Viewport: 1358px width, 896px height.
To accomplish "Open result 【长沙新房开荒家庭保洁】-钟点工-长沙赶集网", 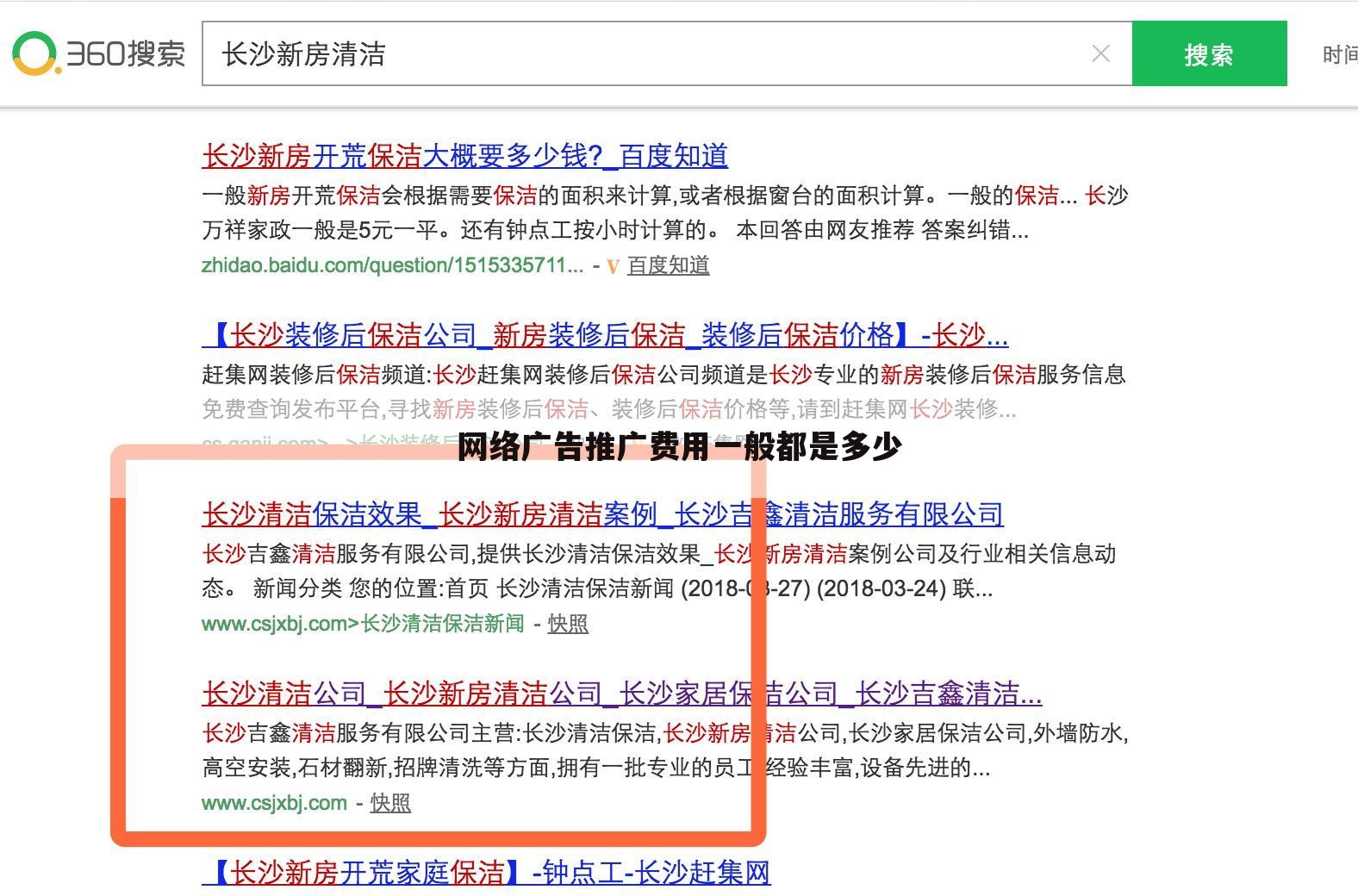I will [x=486, y=873].
